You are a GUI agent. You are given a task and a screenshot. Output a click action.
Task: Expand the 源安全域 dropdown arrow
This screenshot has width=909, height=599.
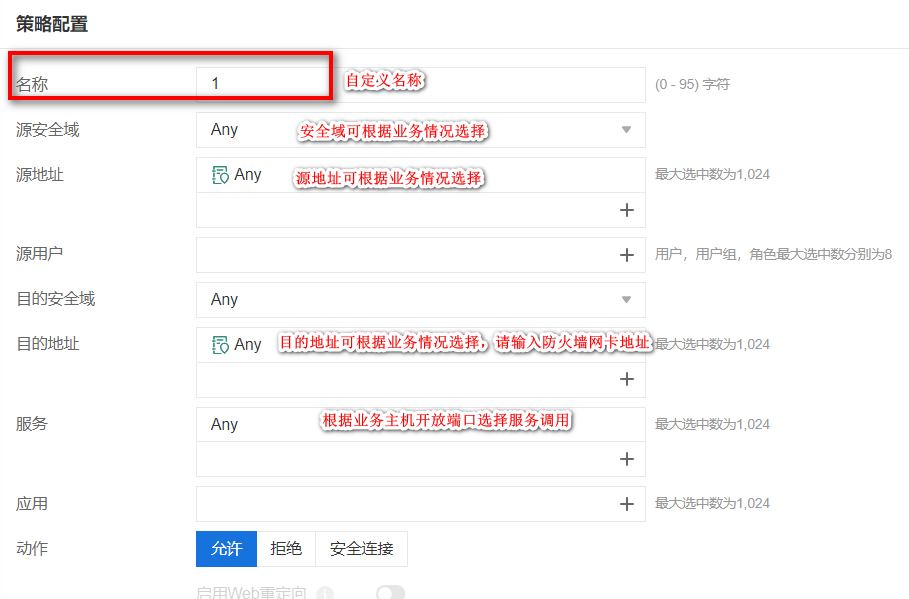point(627,130)
